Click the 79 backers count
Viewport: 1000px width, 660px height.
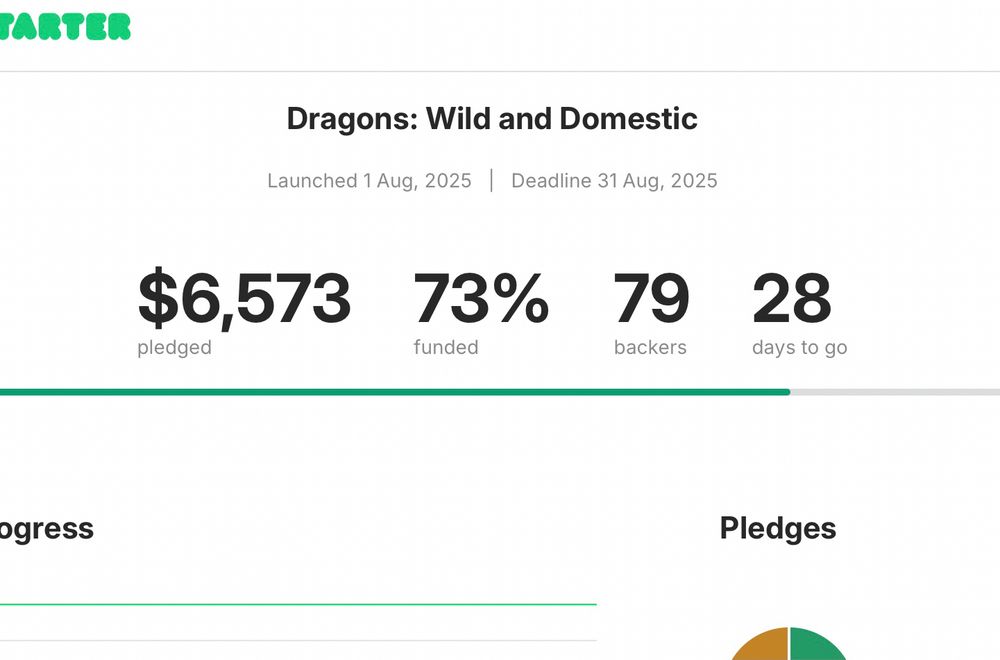tap(651, 298)
